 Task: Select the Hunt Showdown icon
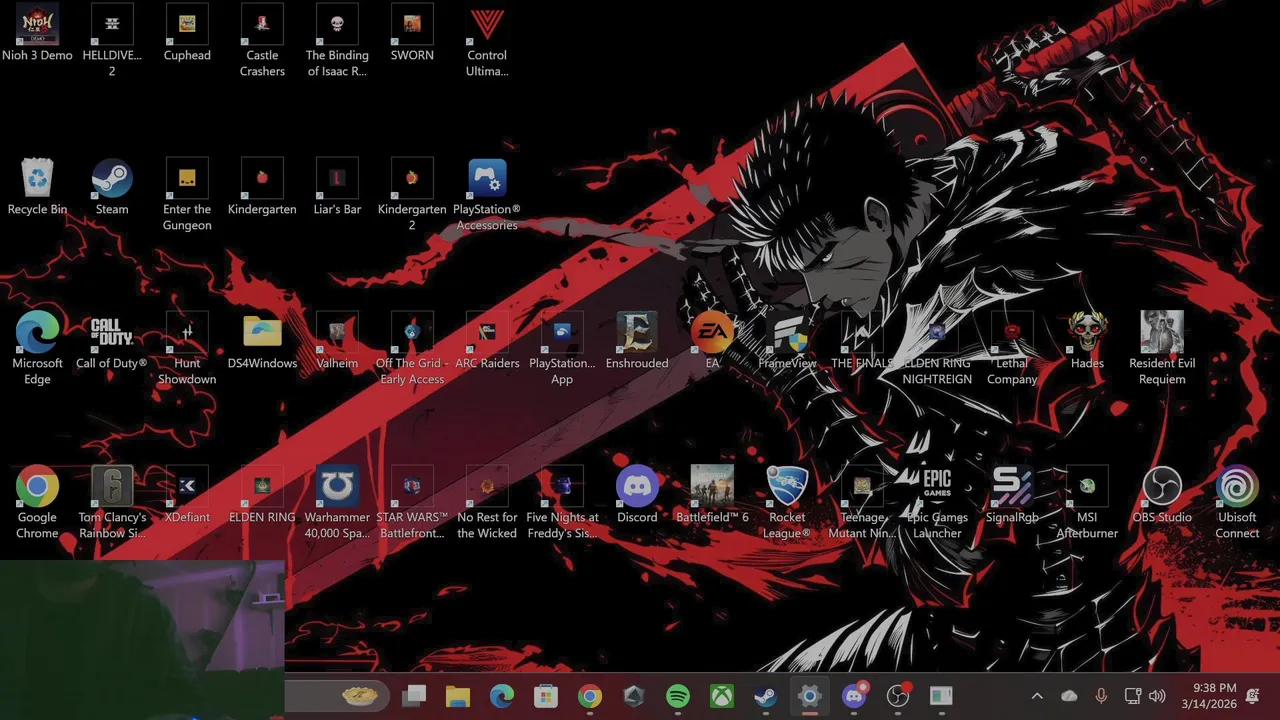pyautogui.click(x=187, y=349)
